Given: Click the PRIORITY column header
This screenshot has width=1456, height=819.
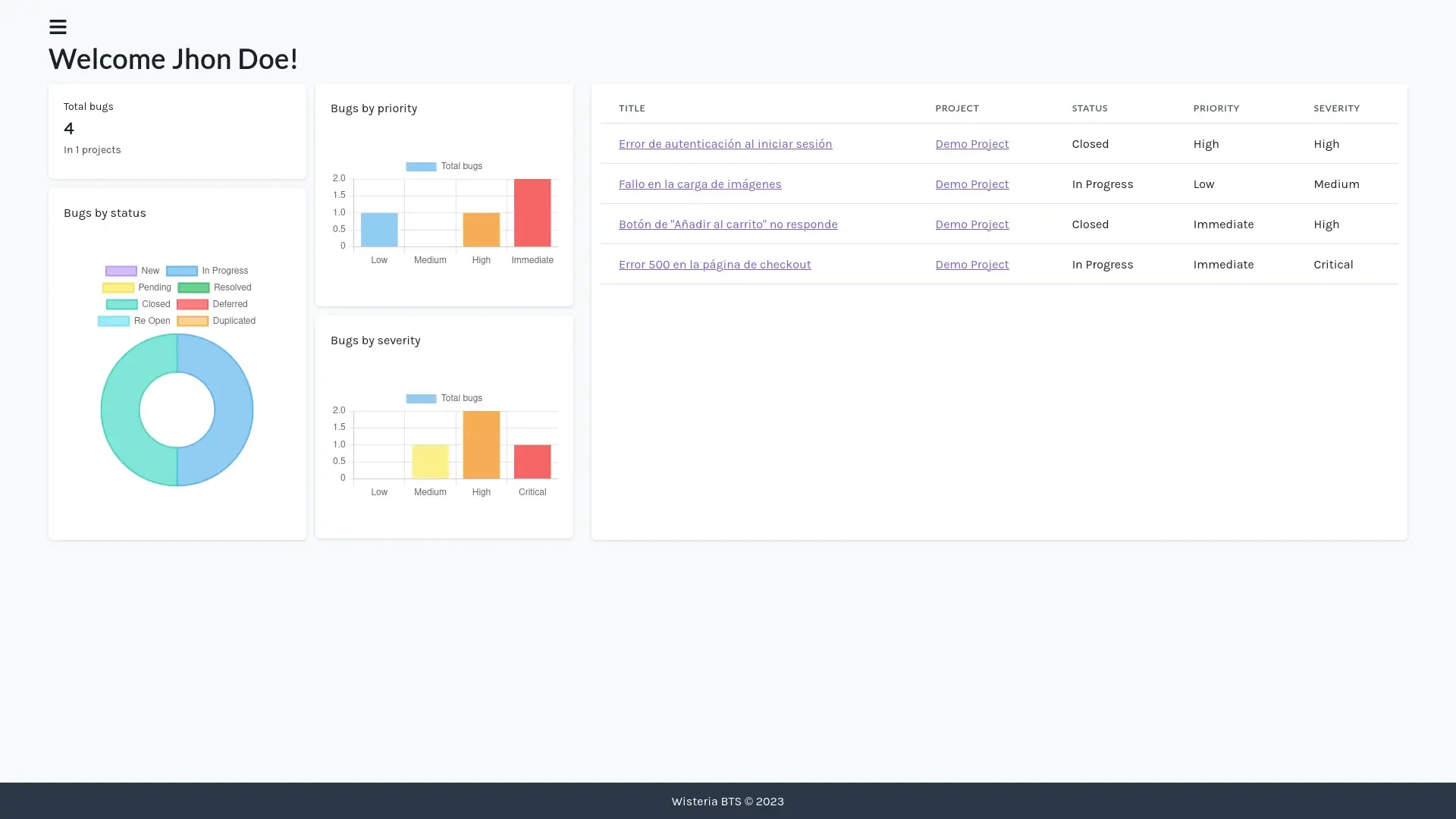Looking at the screenshot, I should point(1216,108).
